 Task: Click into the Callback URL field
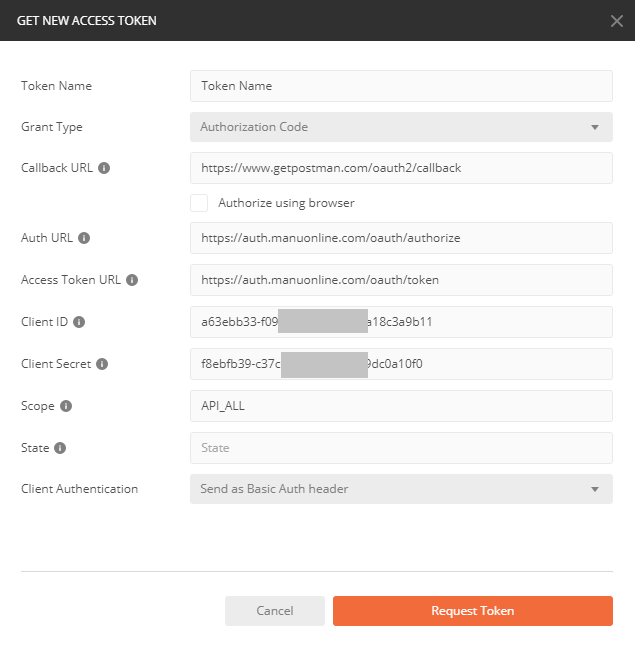(x=401, y=168)
